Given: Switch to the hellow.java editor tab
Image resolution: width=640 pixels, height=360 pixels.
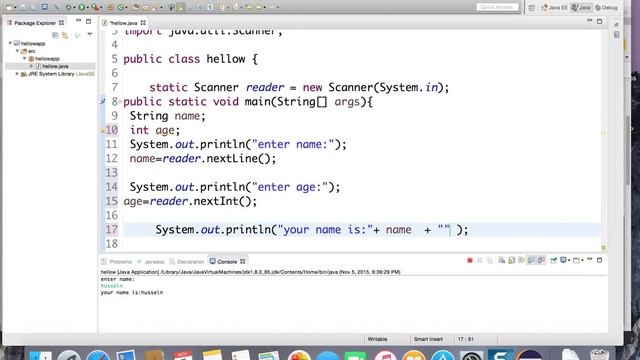Looking at the screenshot, I should (x=123, y=23).
